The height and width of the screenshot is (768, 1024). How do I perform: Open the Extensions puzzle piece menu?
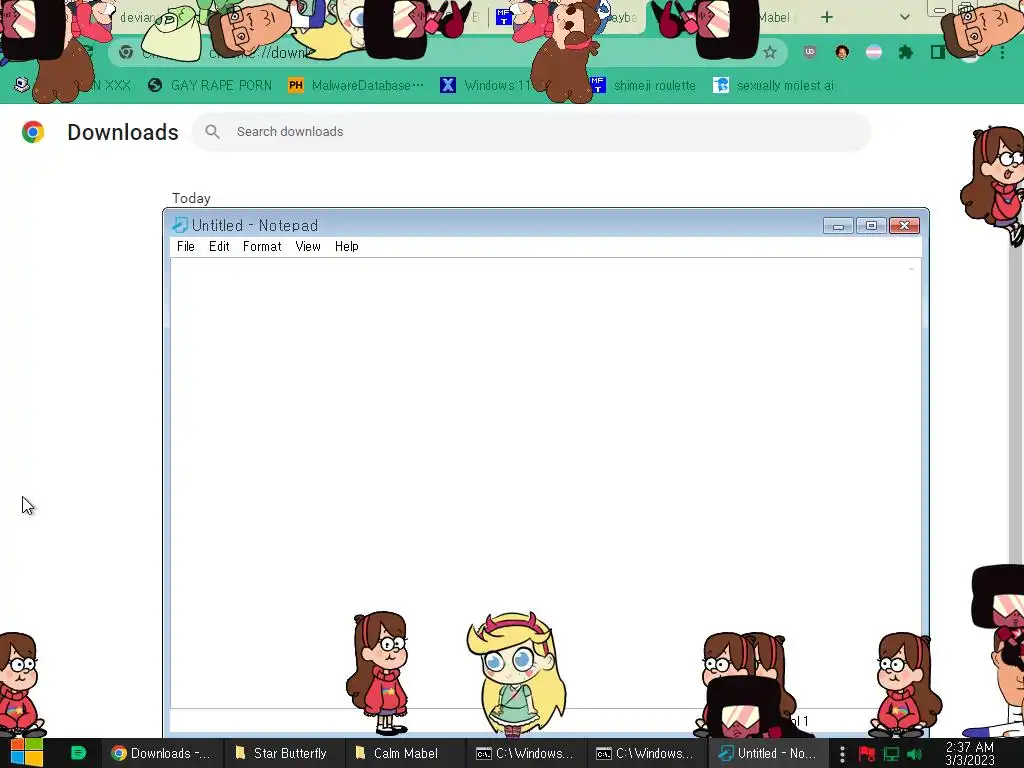point(906,52)
